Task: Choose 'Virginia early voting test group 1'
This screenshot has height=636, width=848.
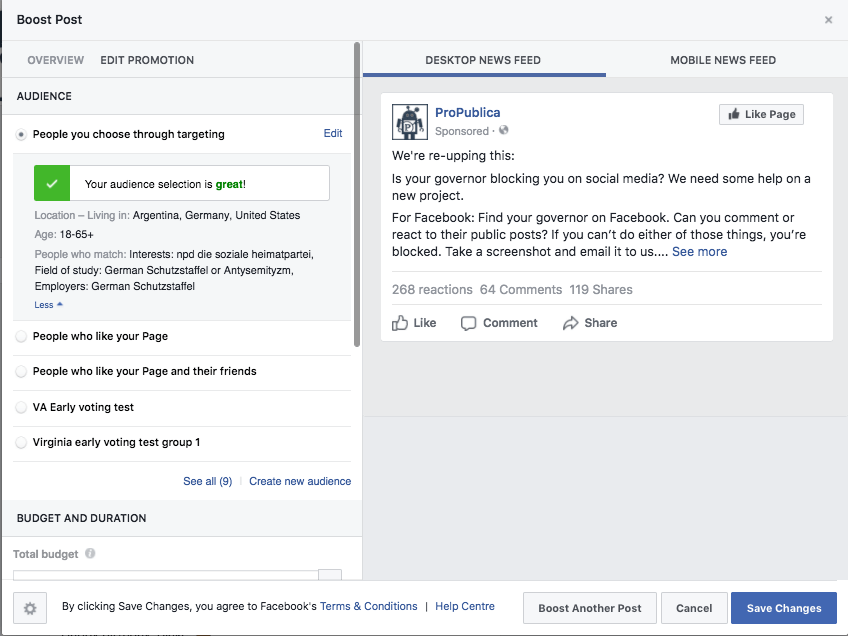Action: (x=22, y=443)
